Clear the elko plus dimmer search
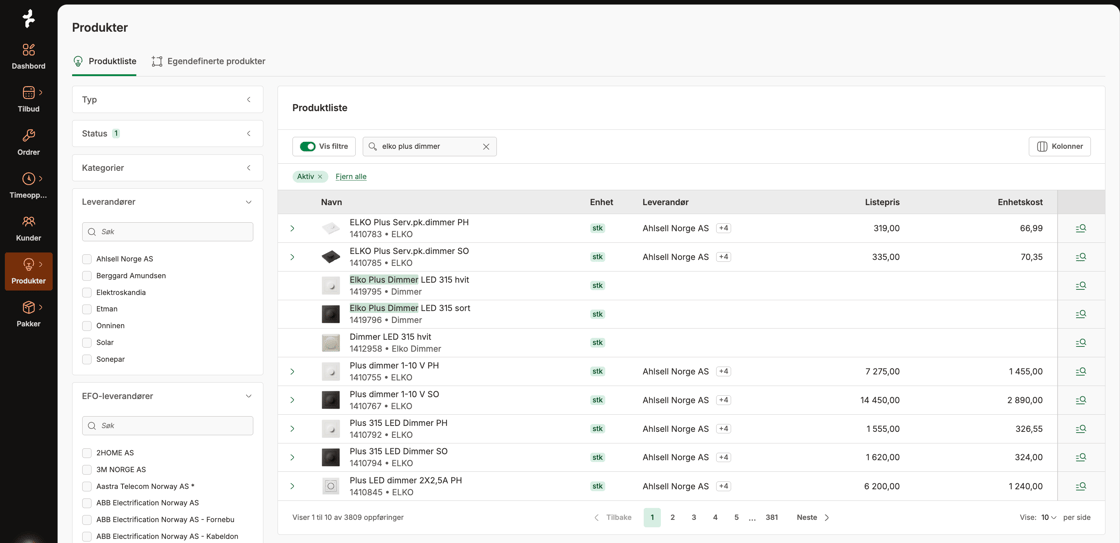This screenshot has height=543, width=1120. coord(486,146)
